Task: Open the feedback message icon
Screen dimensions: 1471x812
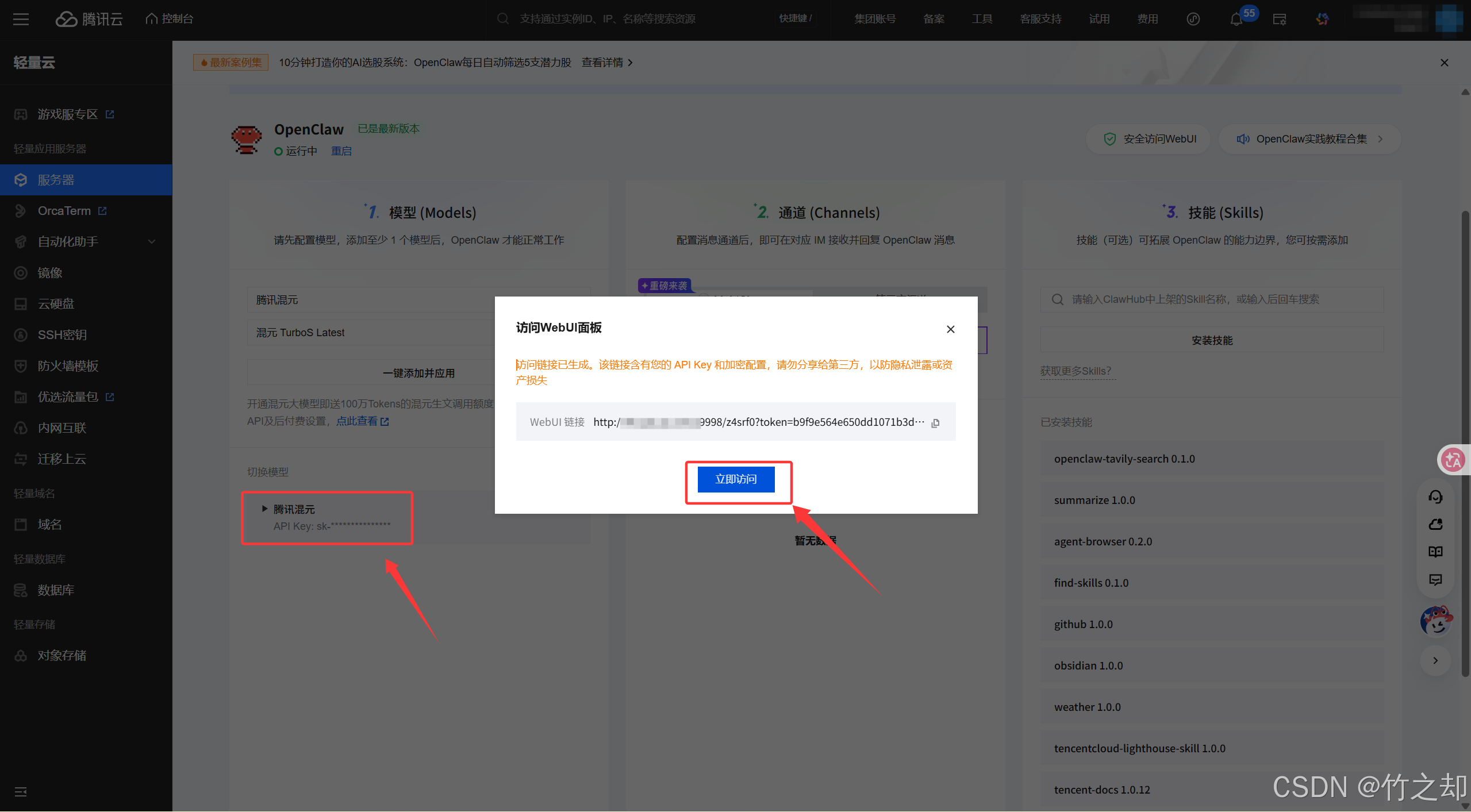Action: (1435, 580)
